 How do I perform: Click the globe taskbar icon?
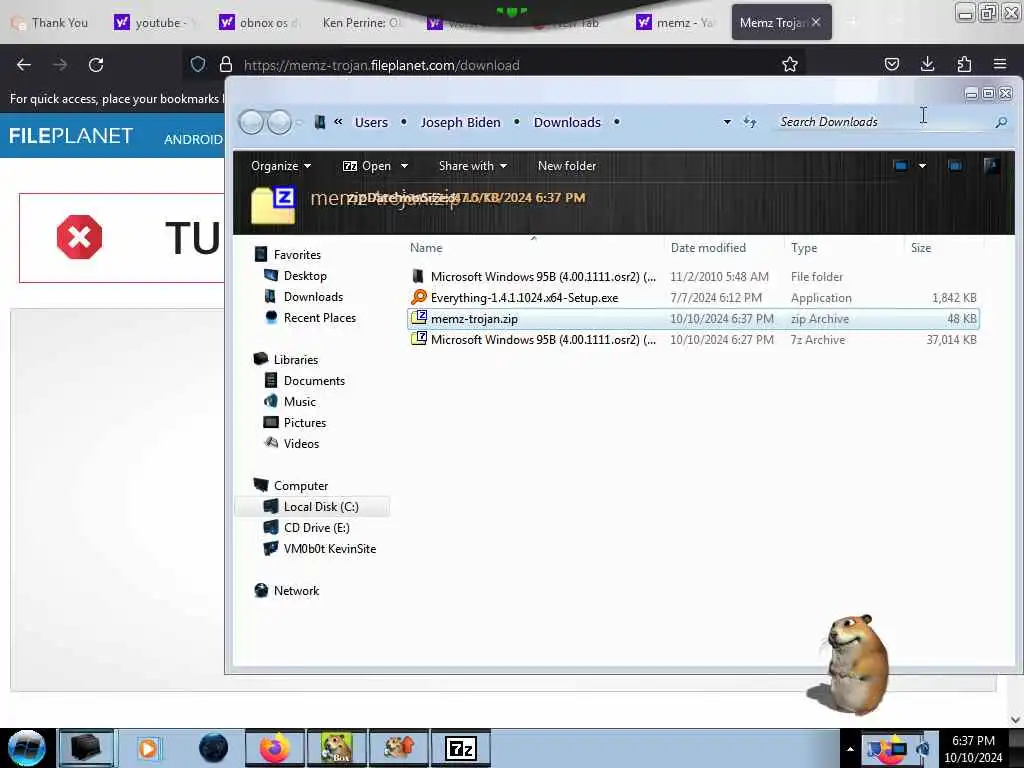[214, 748]
